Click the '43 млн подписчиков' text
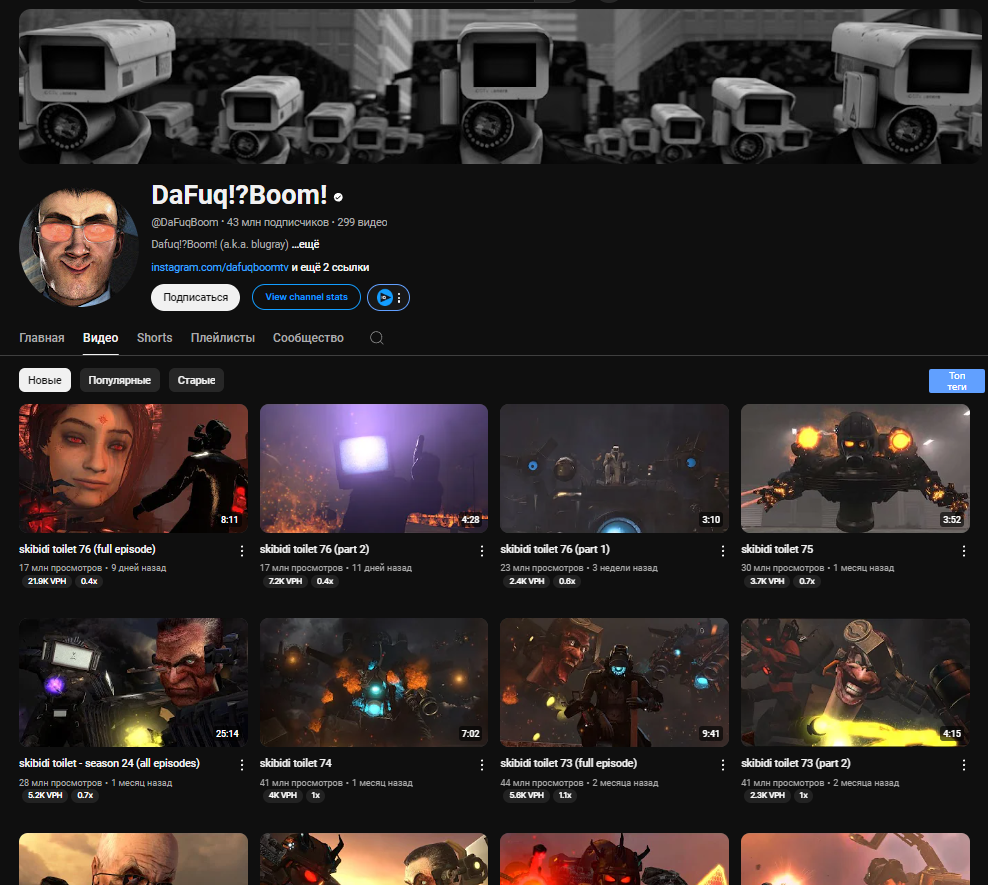This screenshot has width=988, height=885. 278,222
